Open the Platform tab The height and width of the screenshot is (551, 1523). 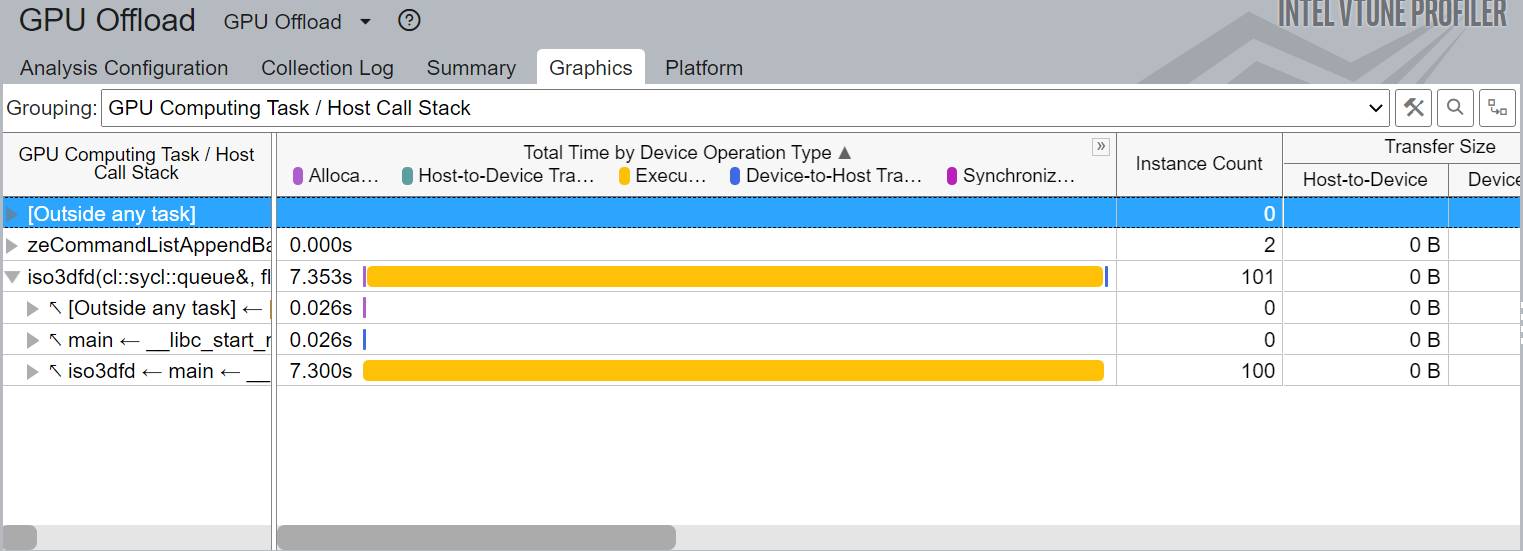pyautogui.click(x=704, y=68)
